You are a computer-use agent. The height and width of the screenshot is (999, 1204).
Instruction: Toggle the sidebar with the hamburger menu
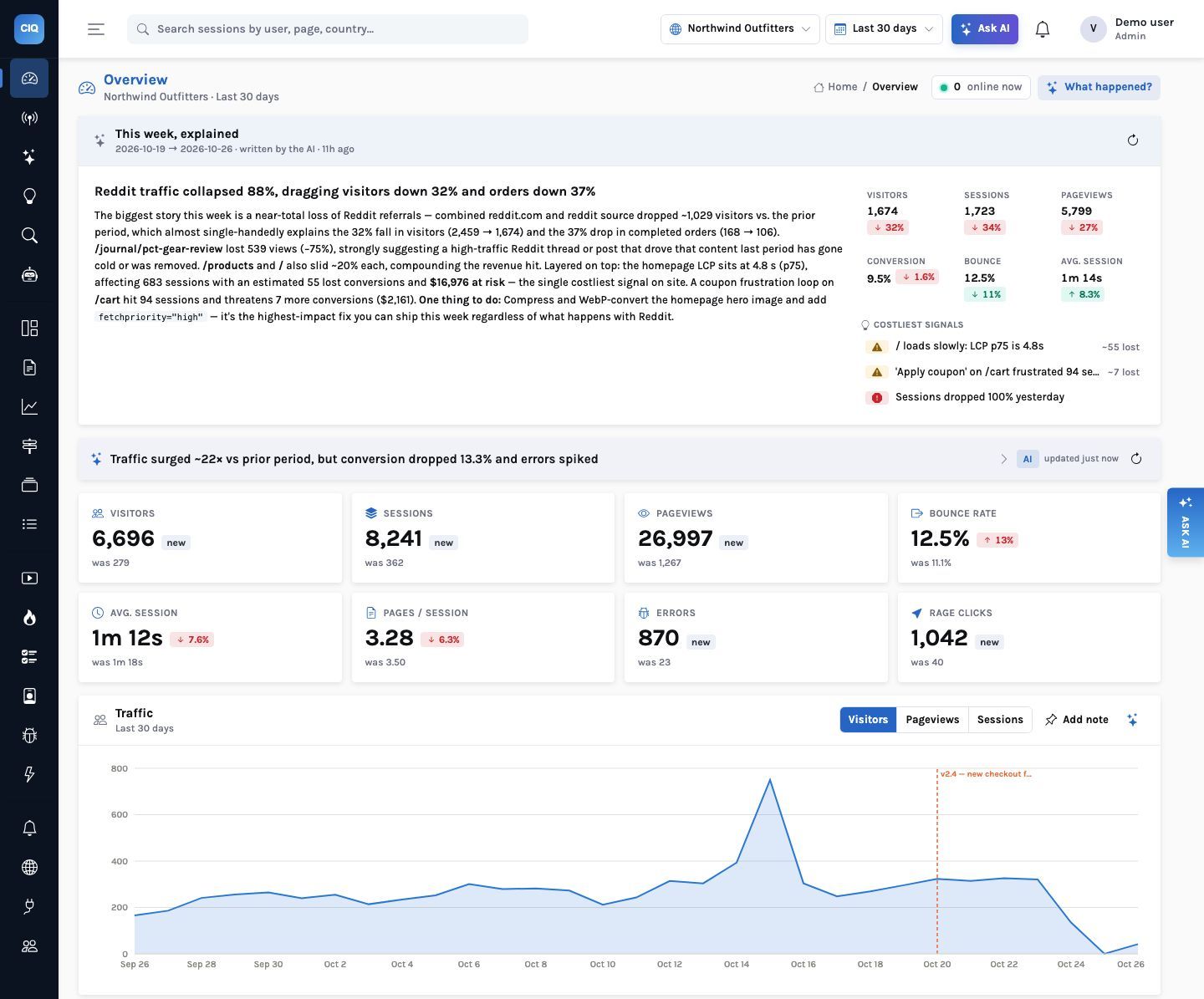(96, 29)
